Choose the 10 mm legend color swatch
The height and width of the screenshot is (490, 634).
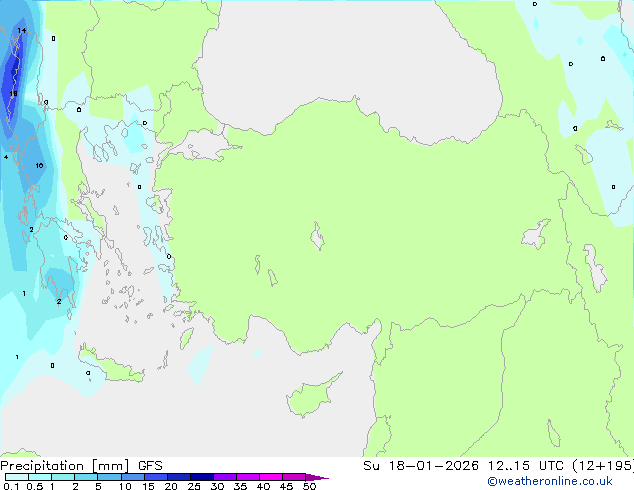[132, 477]
